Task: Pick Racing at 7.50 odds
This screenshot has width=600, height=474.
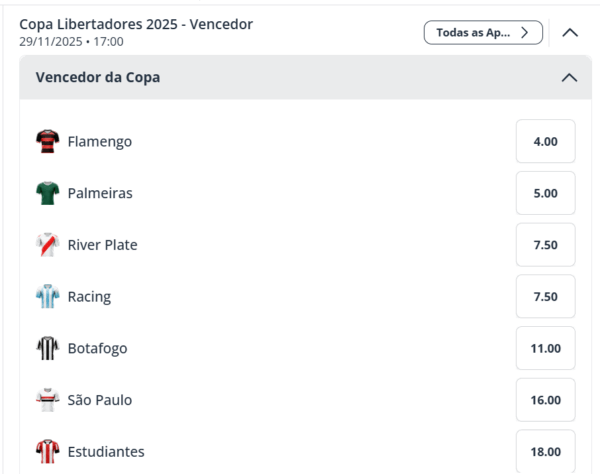Action: tap(545, 296)
